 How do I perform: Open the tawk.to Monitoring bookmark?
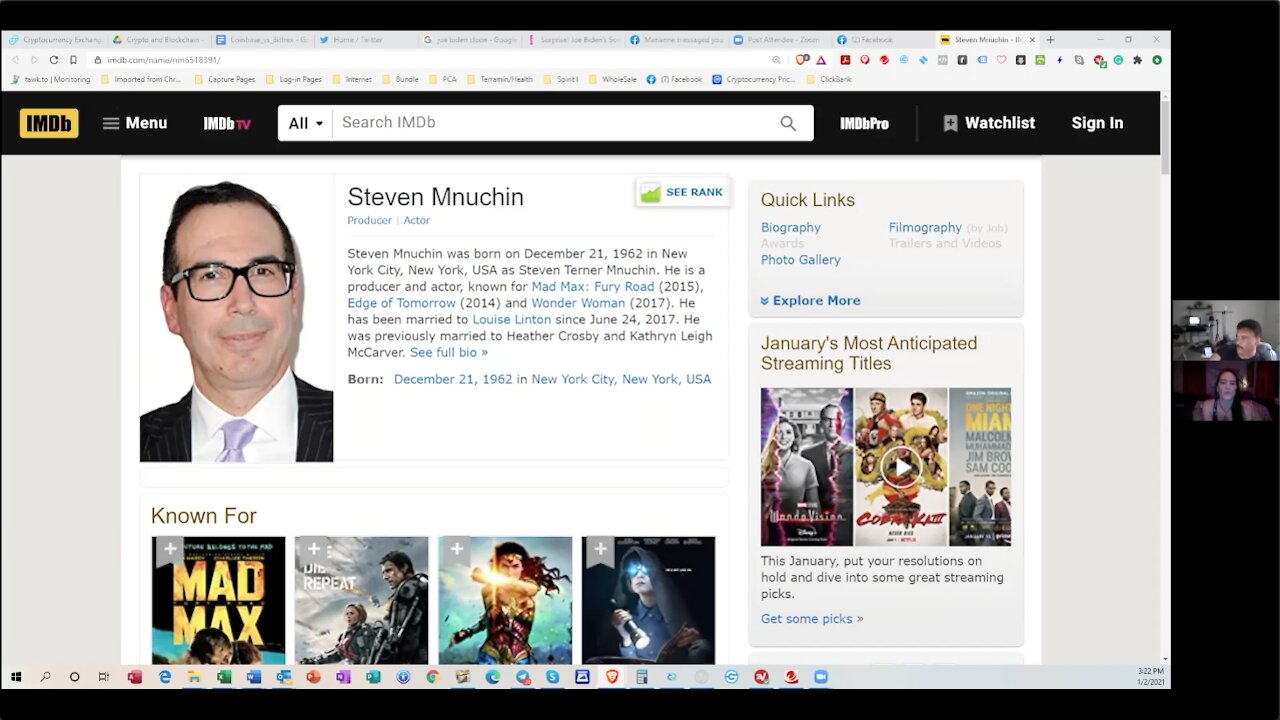click(x=50, y=79)
